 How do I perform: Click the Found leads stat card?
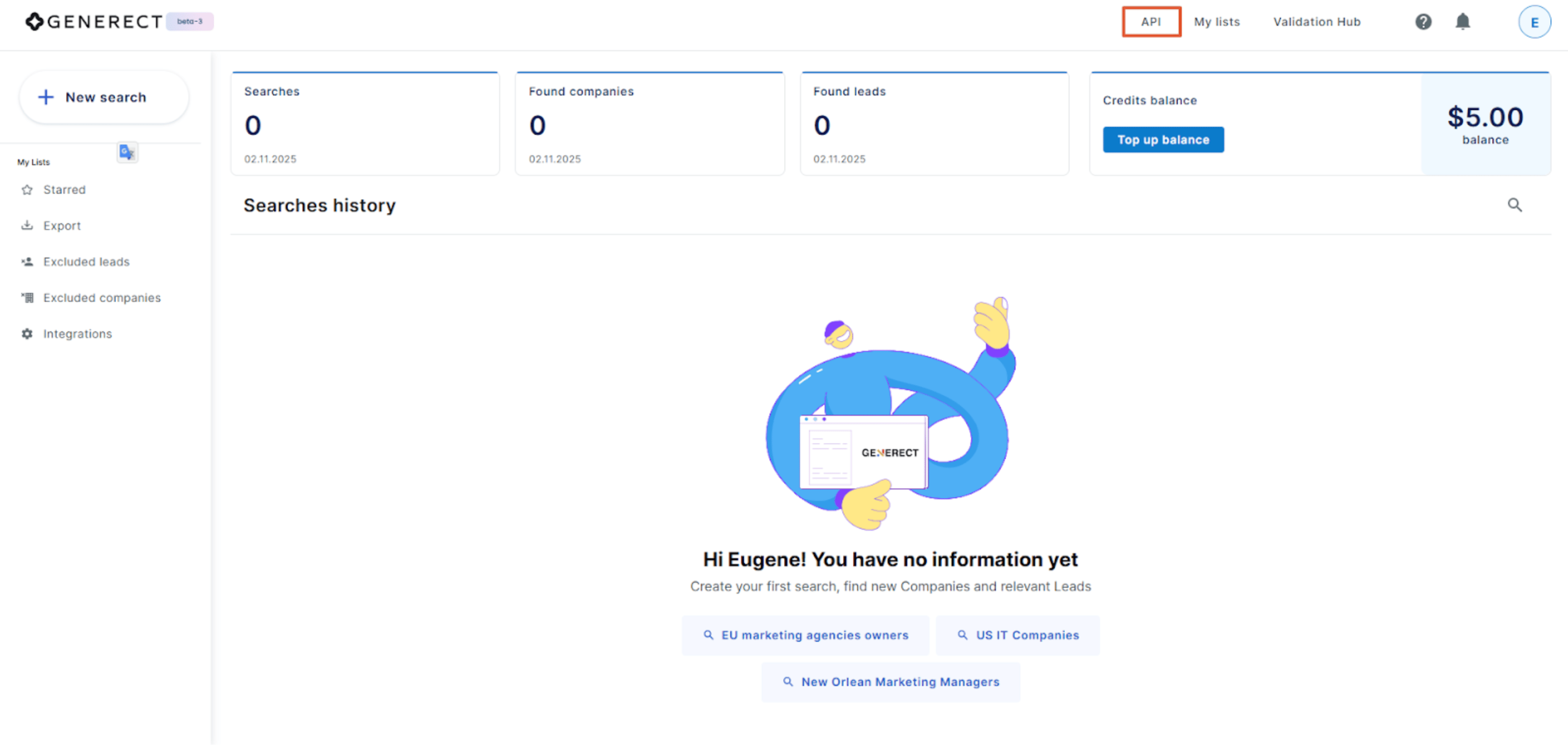(935, 124)
